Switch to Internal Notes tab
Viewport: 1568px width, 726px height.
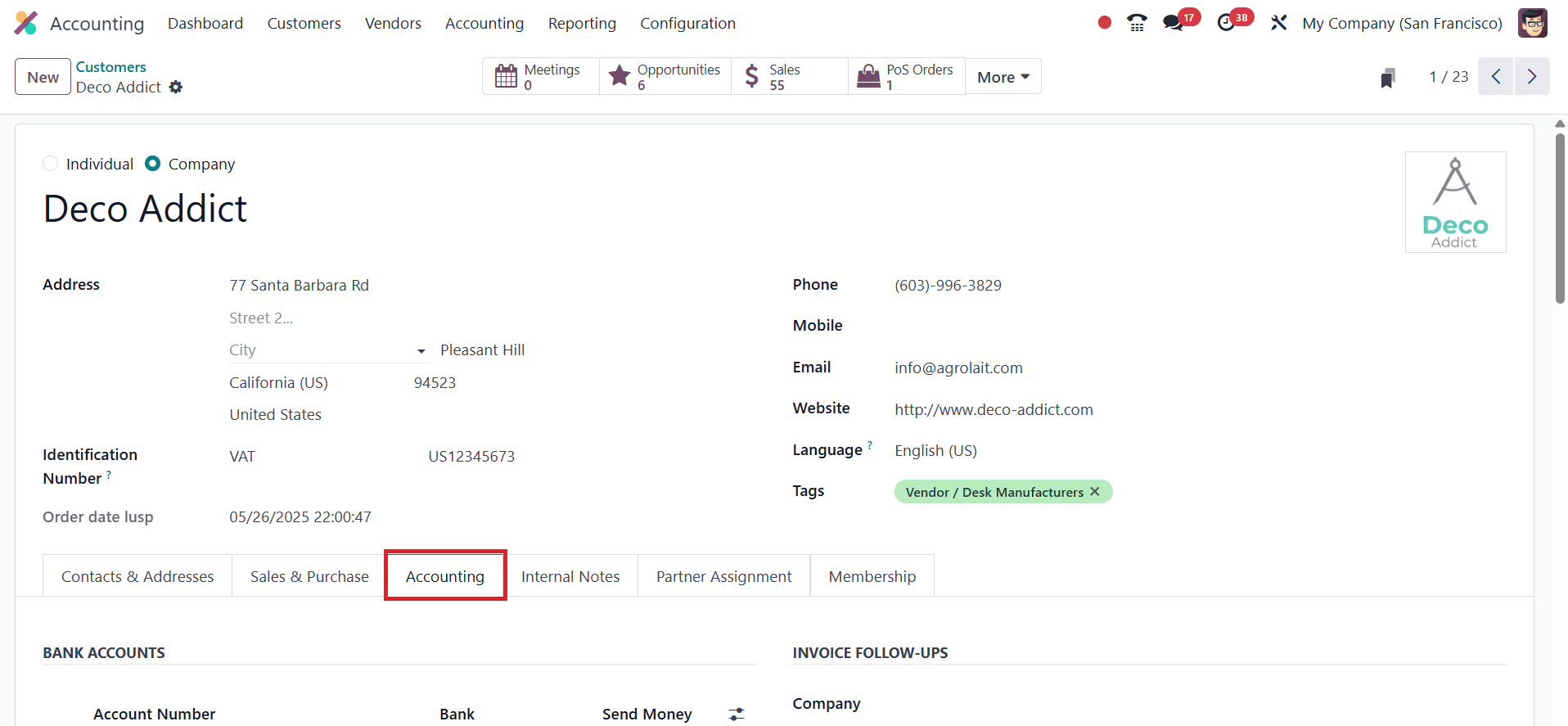pyautogui.click(x=570, y=576)
